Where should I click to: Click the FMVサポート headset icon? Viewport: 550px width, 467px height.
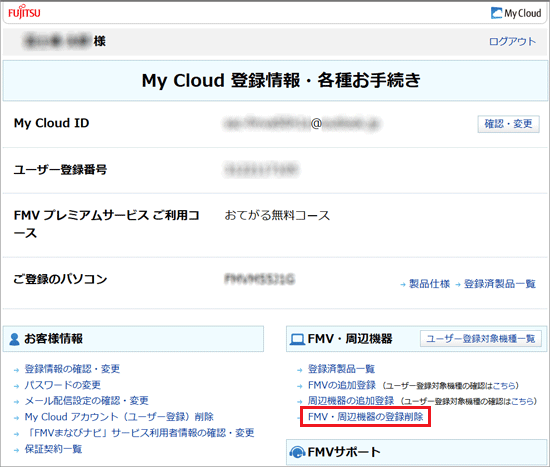(x=297, y=452)
